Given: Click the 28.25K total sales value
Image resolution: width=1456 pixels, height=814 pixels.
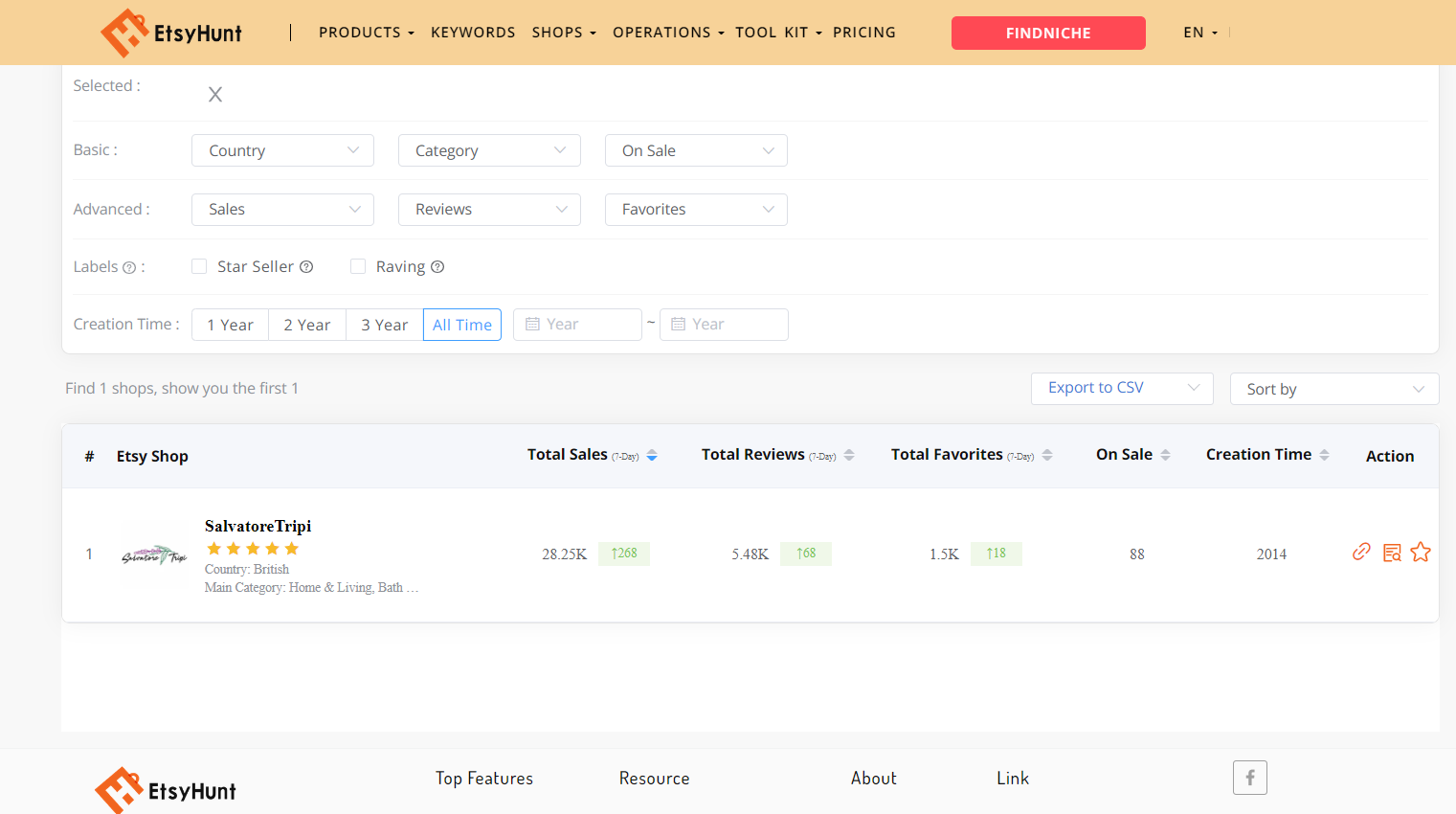Looking at the screenshot, I should (x=565, y=554).
